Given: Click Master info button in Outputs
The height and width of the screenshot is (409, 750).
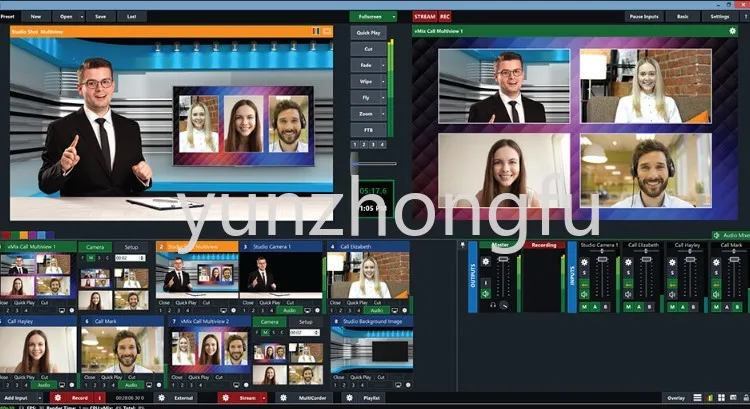Looking at the screenshot, I should tap(486, 283).
